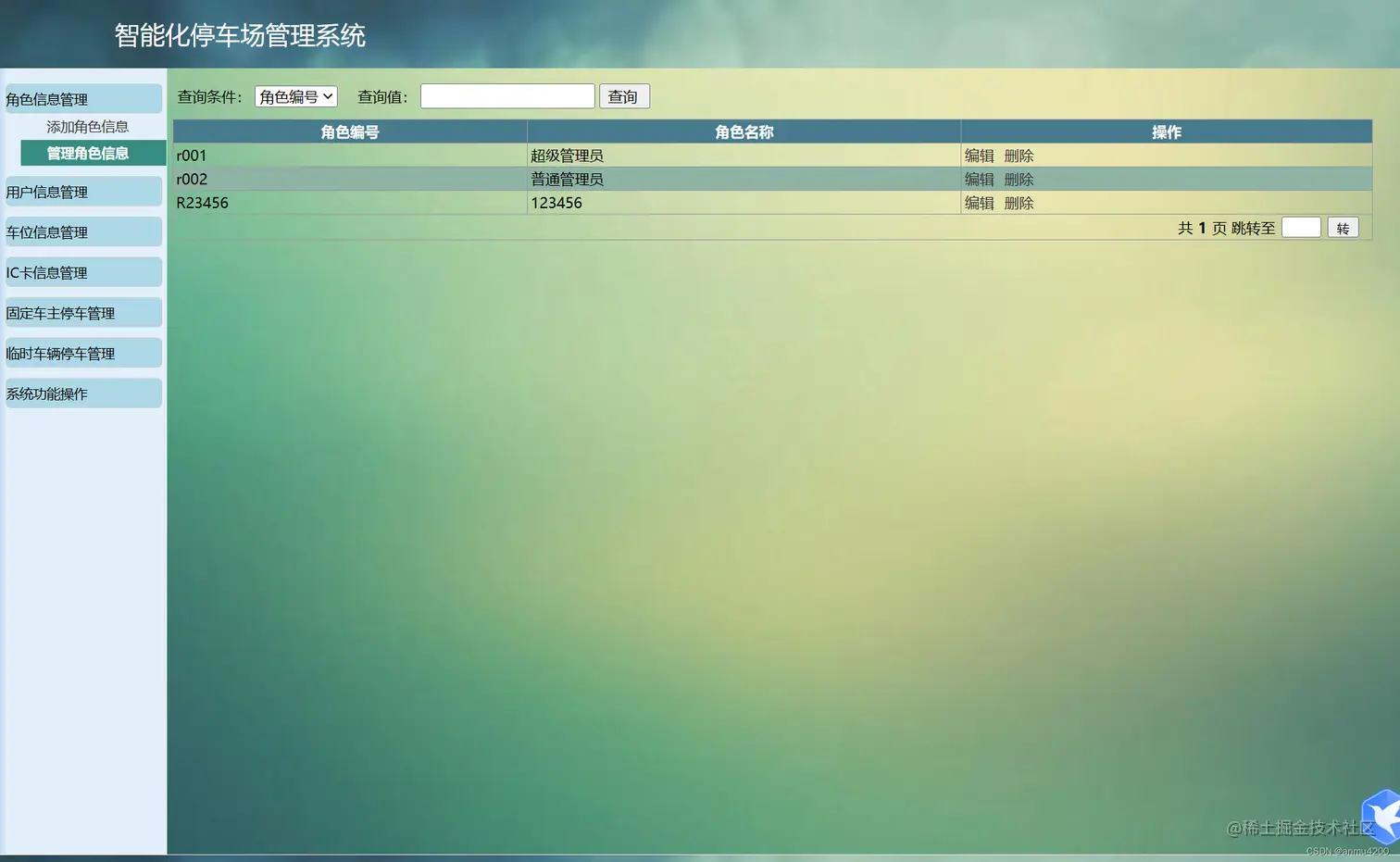Expand the 角色信息管理 menu
The height and width of the screenshot is (862, 1400).
[x=83, y=99]
